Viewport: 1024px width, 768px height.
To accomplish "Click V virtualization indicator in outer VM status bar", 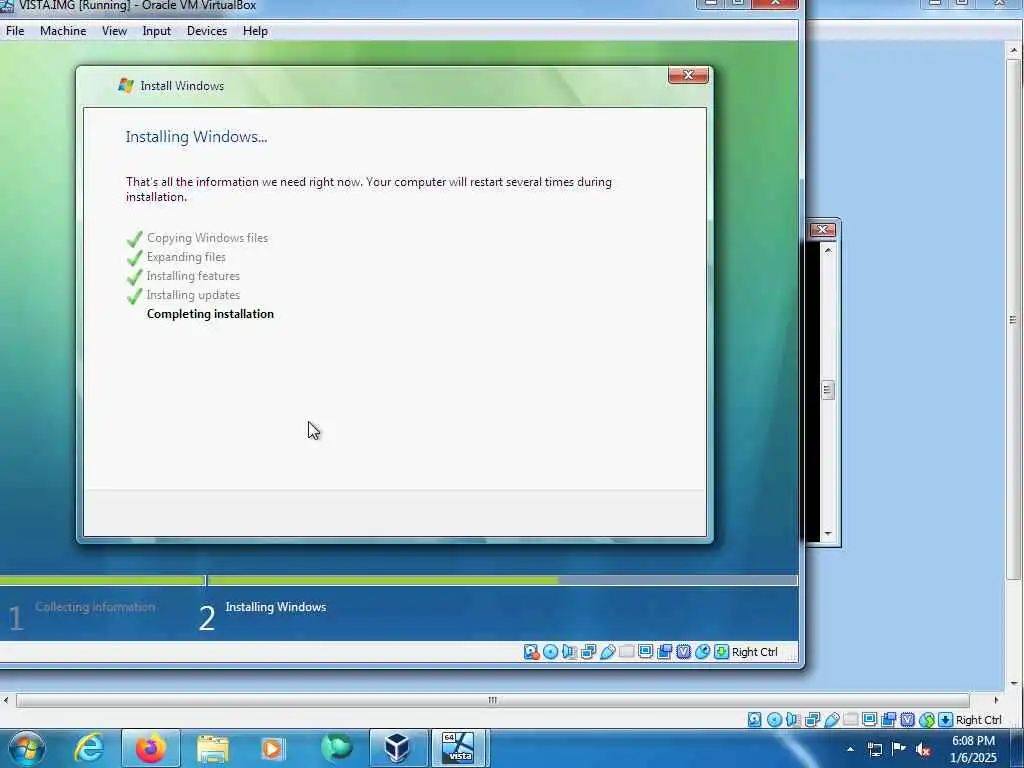I will click(908, 720).
